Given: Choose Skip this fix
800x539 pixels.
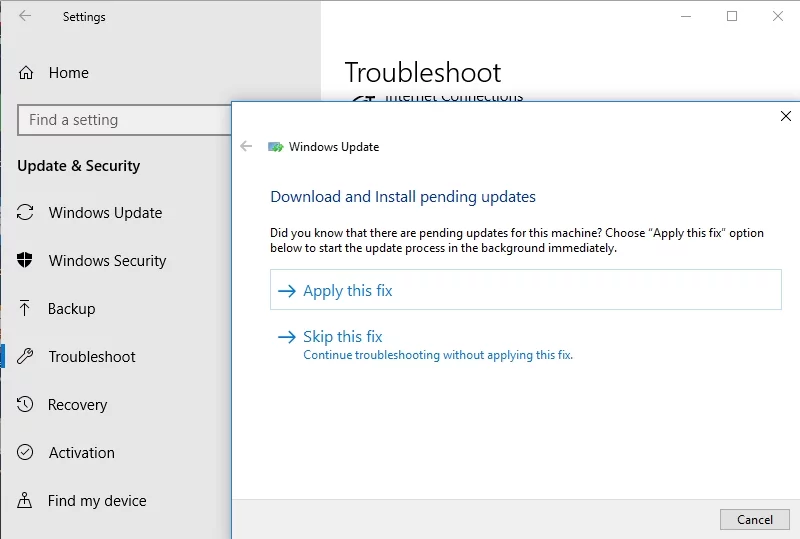Looking at the screenshot, I should pyautogui.click(x=343, y=337).
